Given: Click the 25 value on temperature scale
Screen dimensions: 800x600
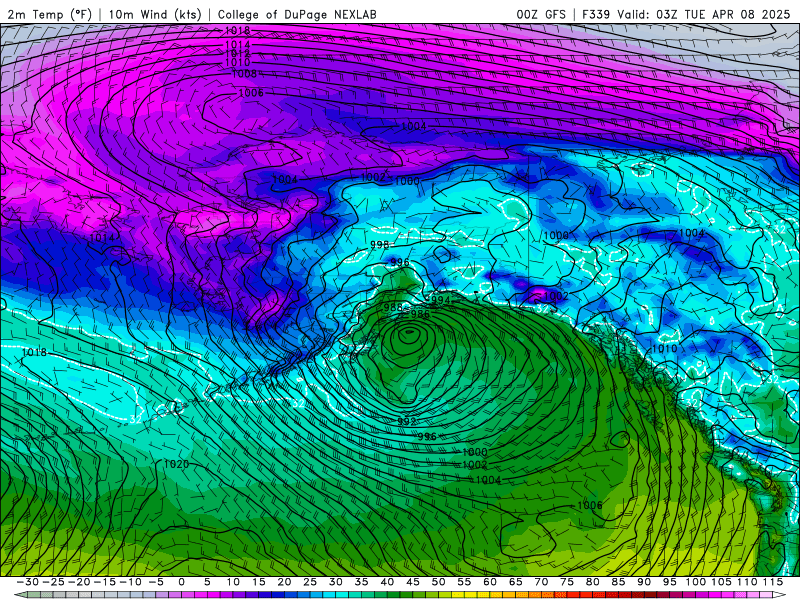Looking at the screenshot, I should point(310,582).
